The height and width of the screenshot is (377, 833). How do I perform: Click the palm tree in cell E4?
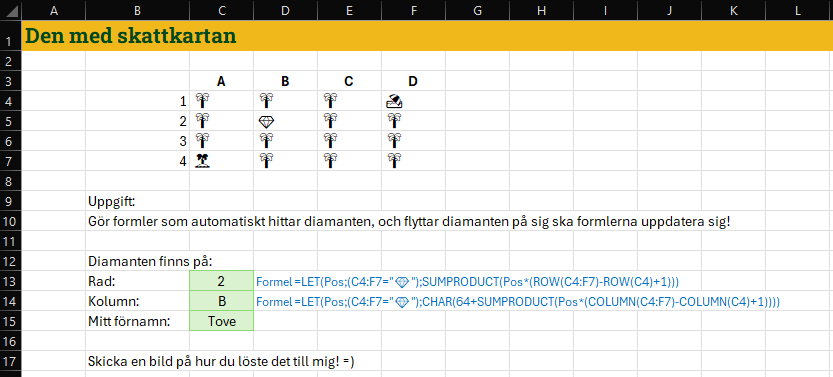[x=330, y=101]
